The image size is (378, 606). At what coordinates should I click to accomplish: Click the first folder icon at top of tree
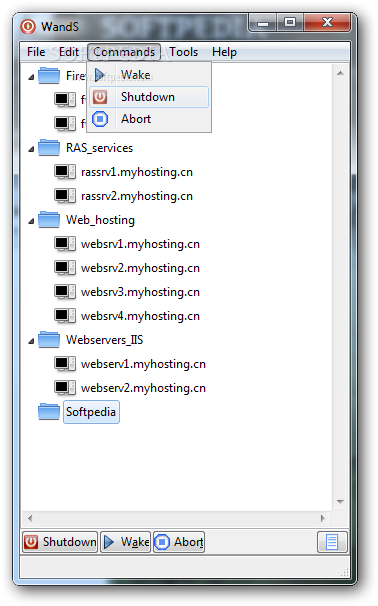49,75
